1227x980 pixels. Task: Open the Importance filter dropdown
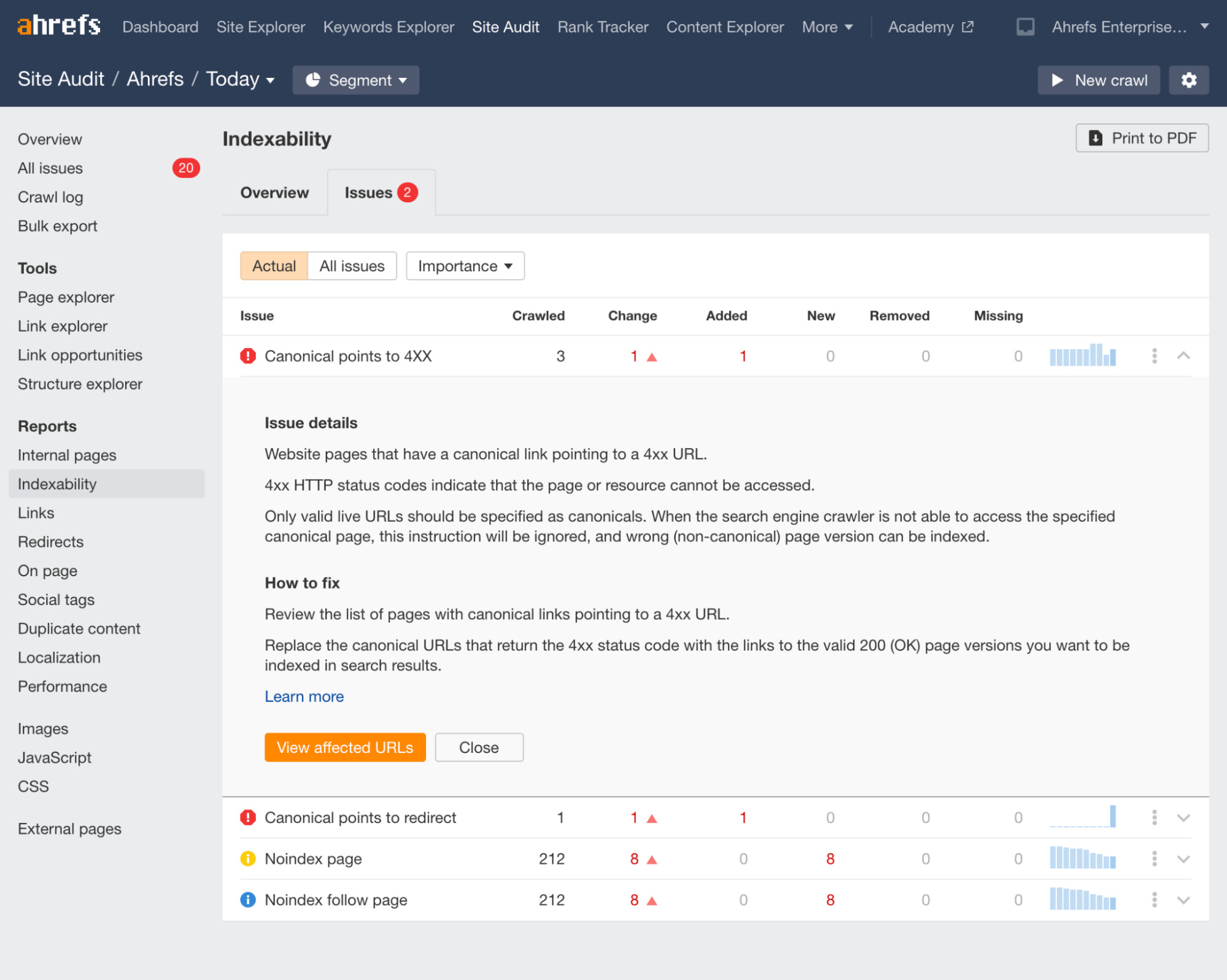point(465,265)
